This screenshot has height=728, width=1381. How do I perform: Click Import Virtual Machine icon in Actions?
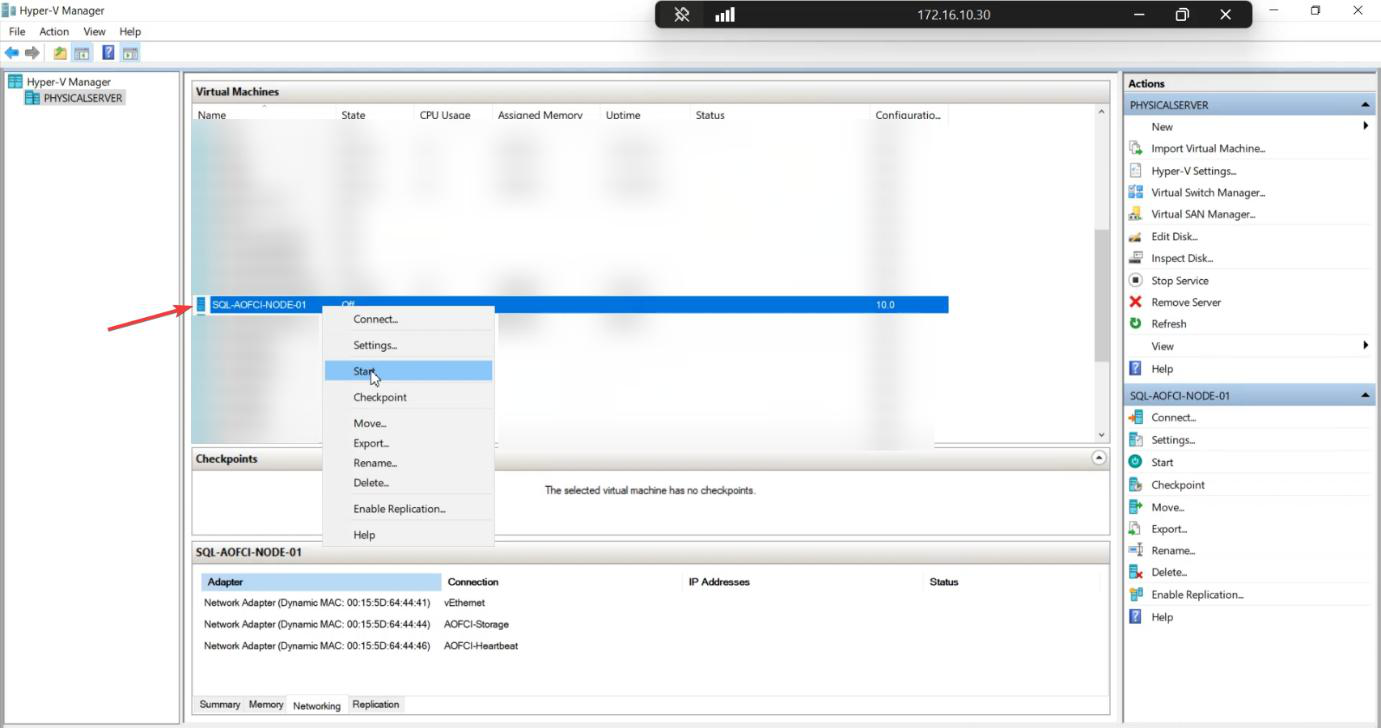point(1135,148)
